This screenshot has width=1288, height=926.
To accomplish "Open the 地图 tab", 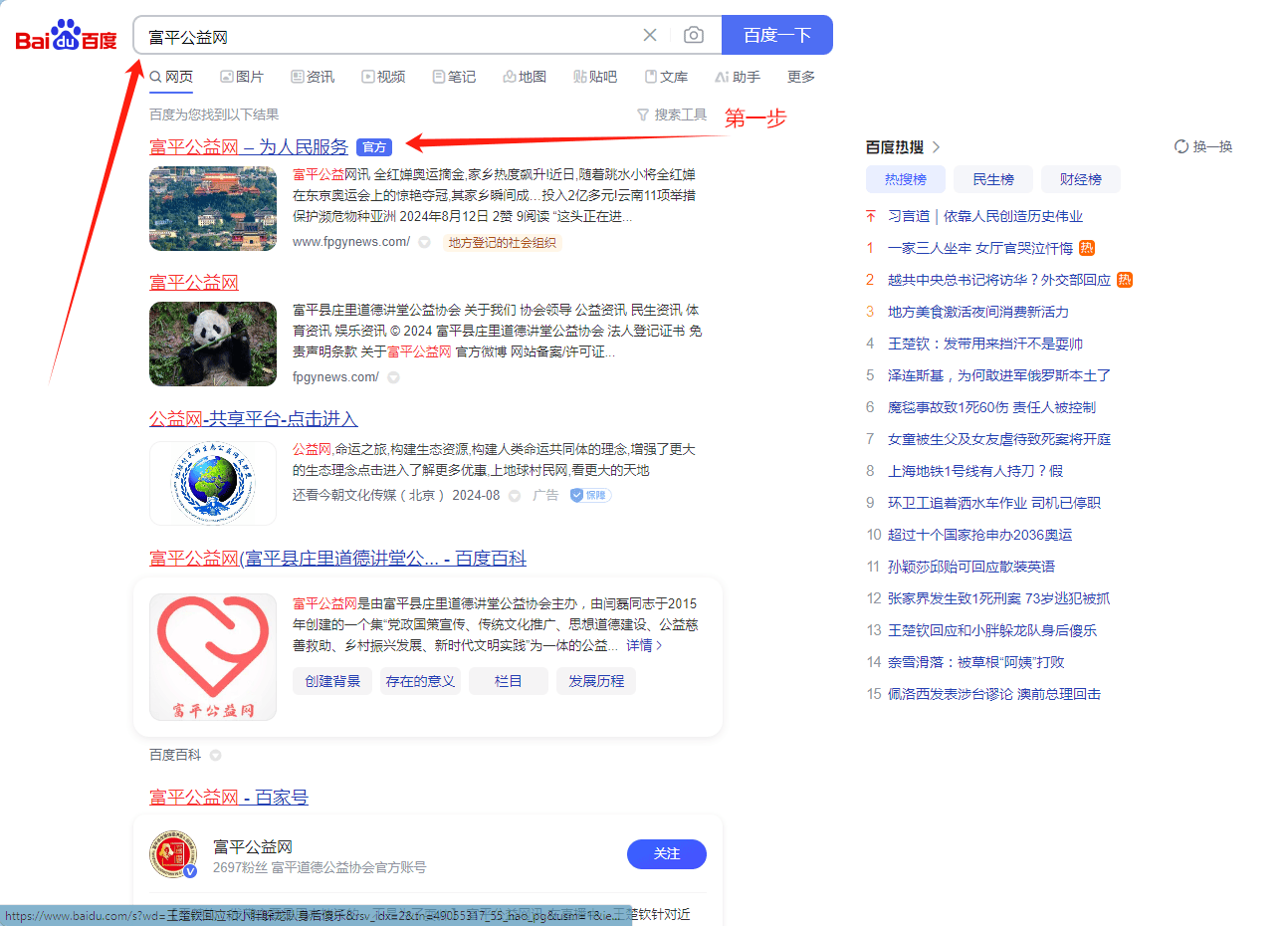I will 525,77.
